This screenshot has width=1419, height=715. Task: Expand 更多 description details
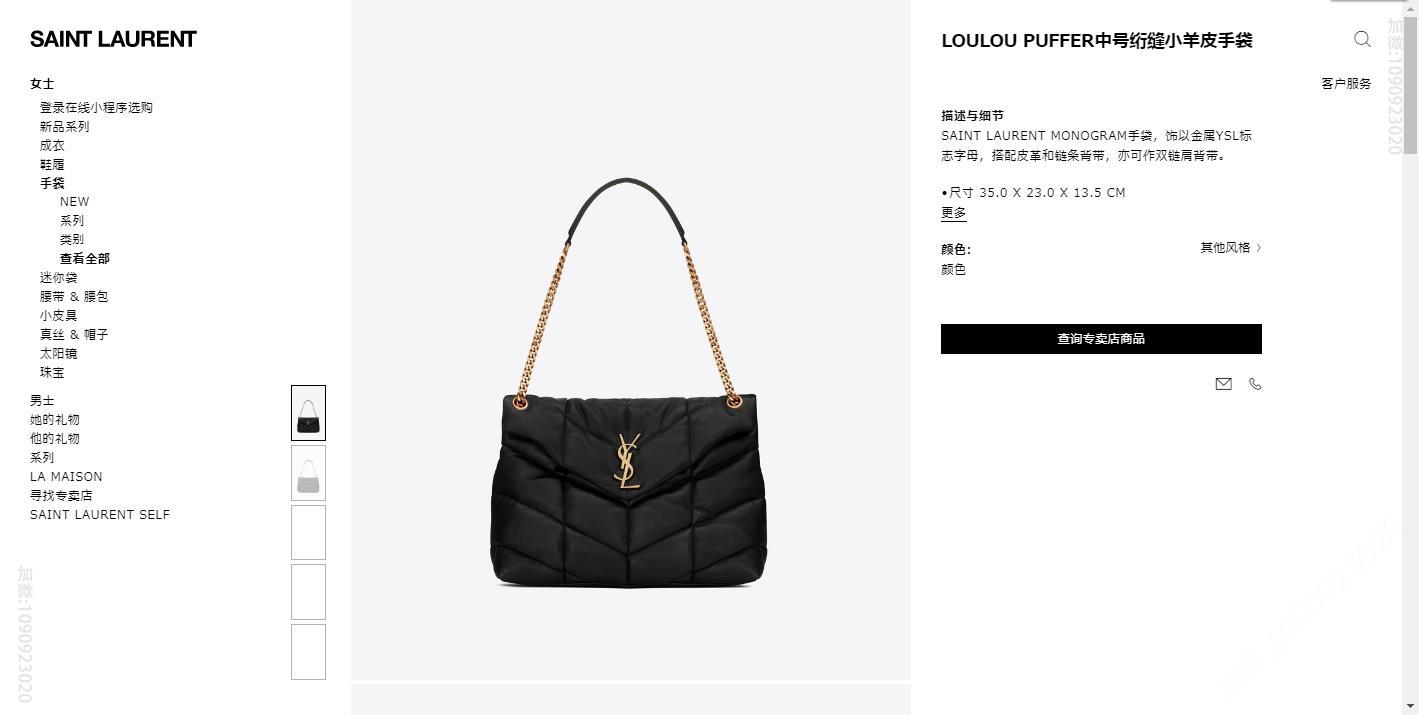pyautogui.click(x=954, y=213)
